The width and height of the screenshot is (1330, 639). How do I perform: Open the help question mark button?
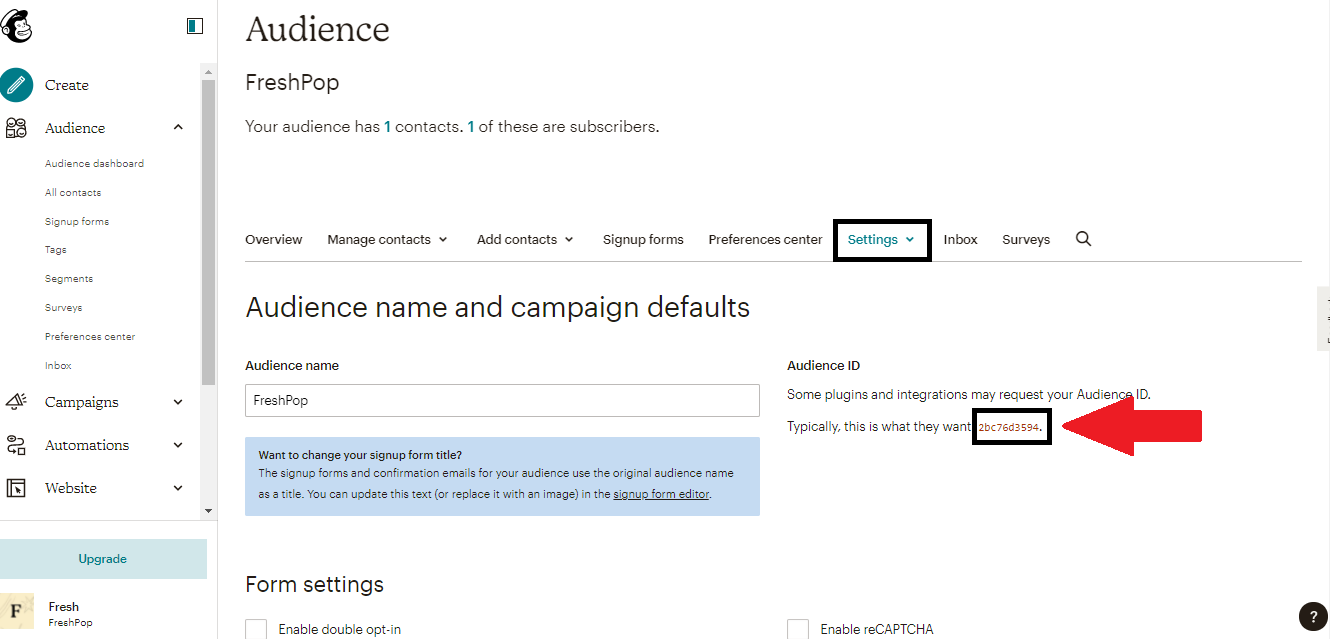tap(1312, 616)
